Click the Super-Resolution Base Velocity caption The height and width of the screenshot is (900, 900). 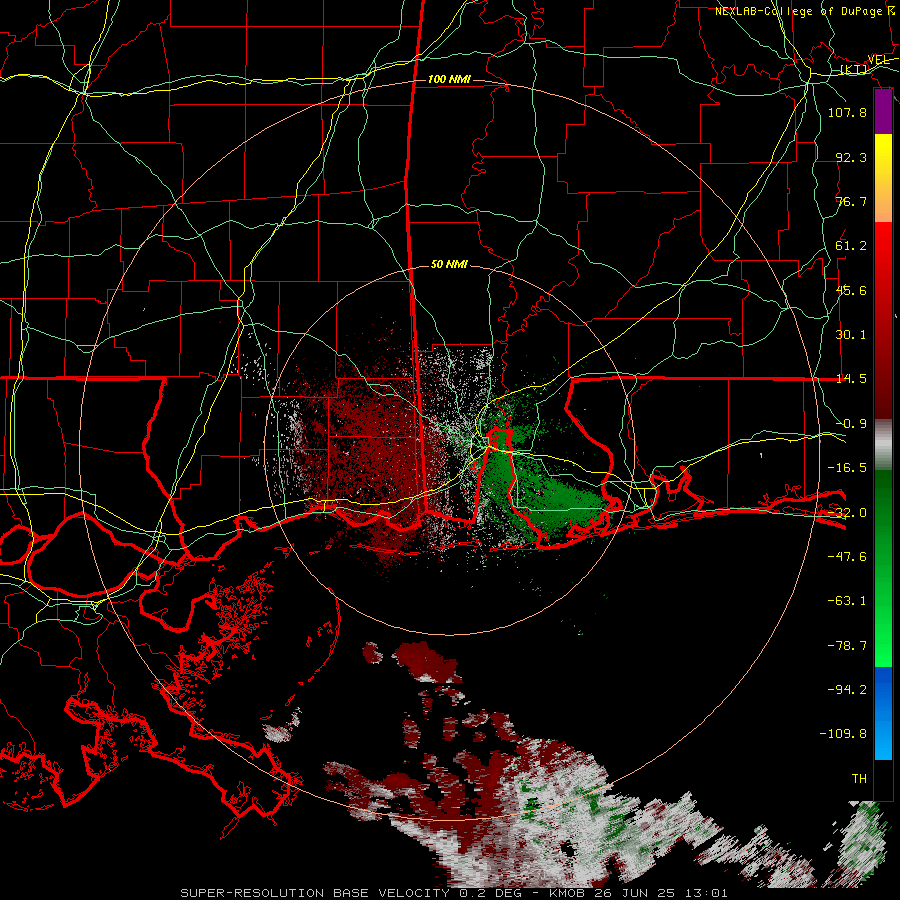[453, 893]
